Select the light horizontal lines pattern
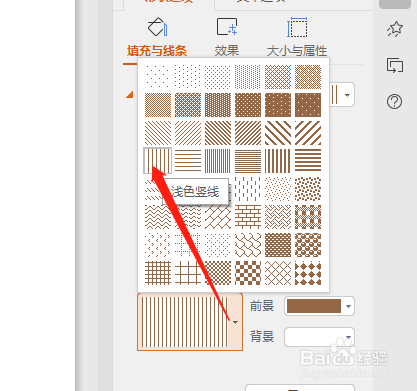The width and height of the screenshot is (417, 391). coord(188,161)
